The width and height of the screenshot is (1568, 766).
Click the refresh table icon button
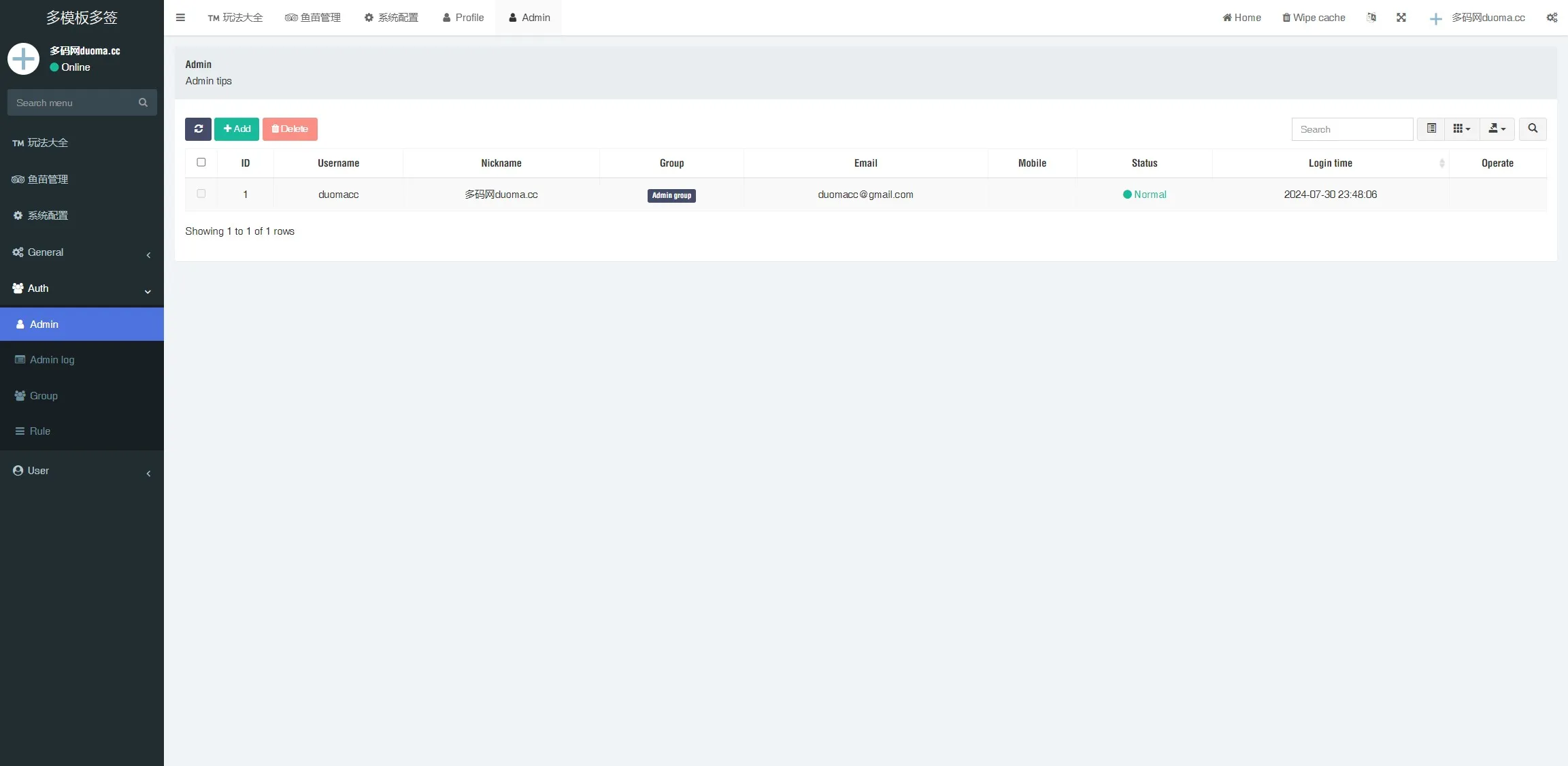pyautogui.click(x=198, y=129)
